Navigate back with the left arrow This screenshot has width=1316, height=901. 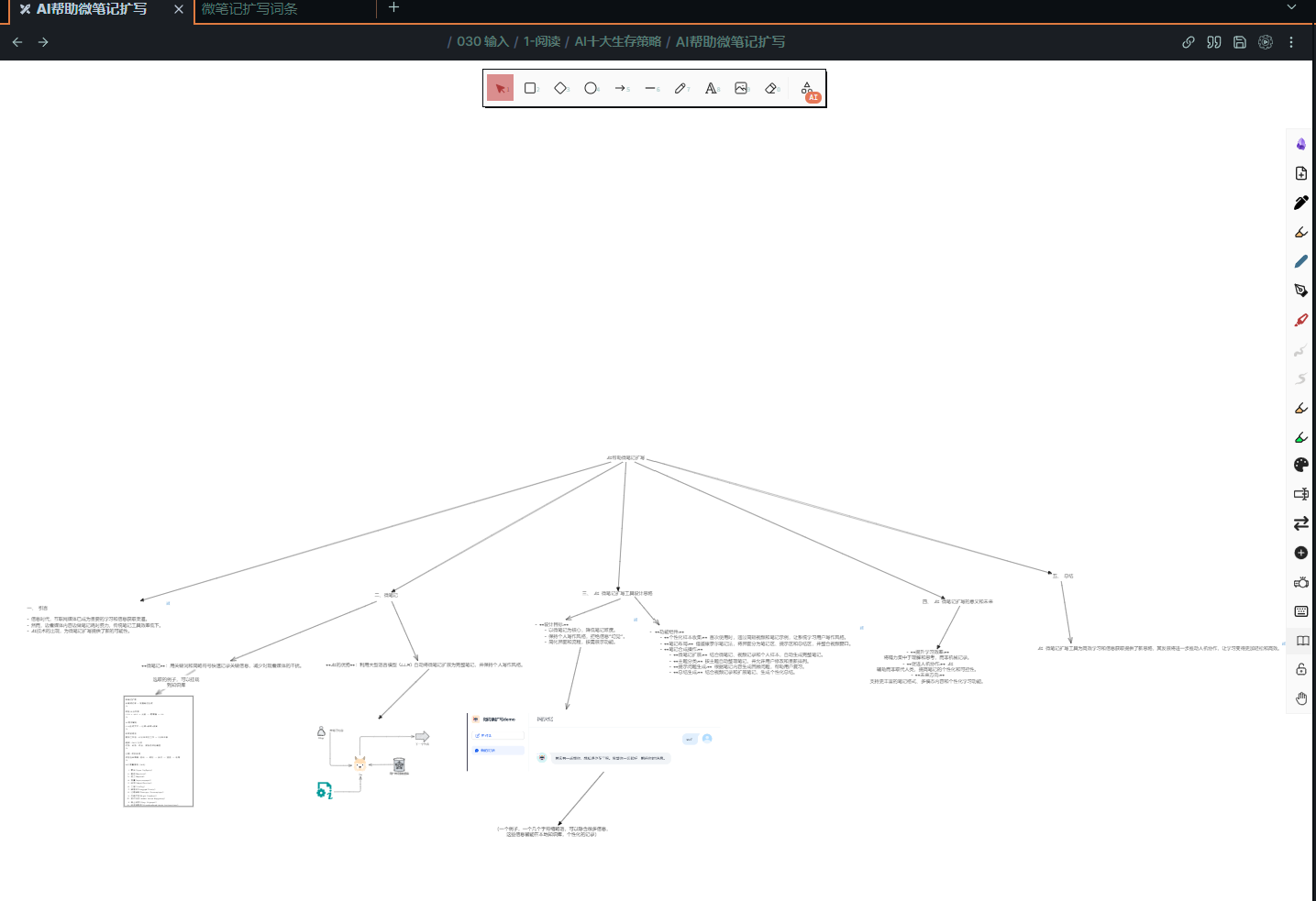click(17, 42)
